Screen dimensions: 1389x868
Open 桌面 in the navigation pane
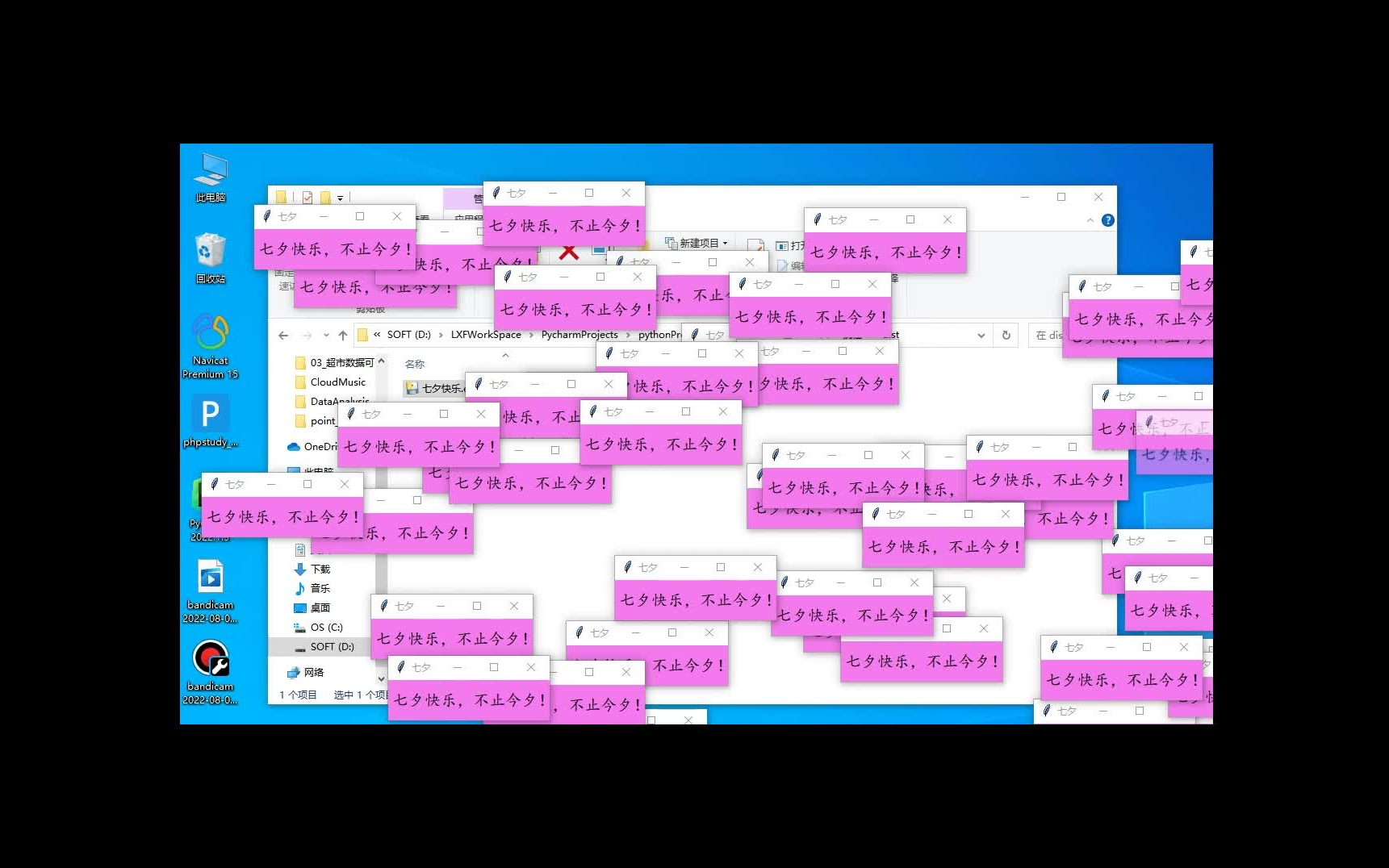click(x=312, y=608)
